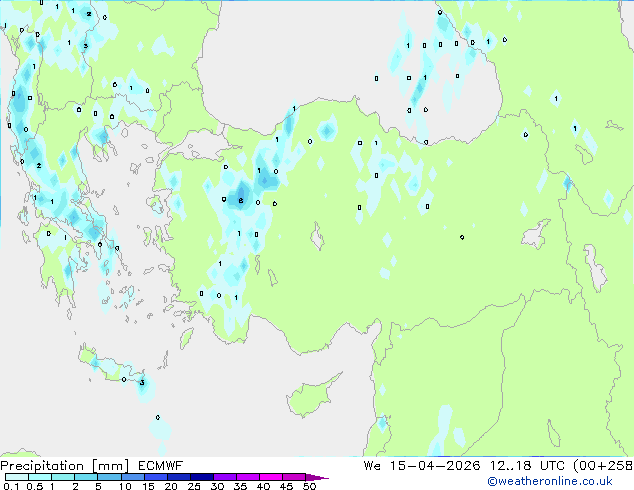The height and width of the screenshot is (490, 634).
Task: Click the 'Precipitation' title word
Action: tap(42, 466)
